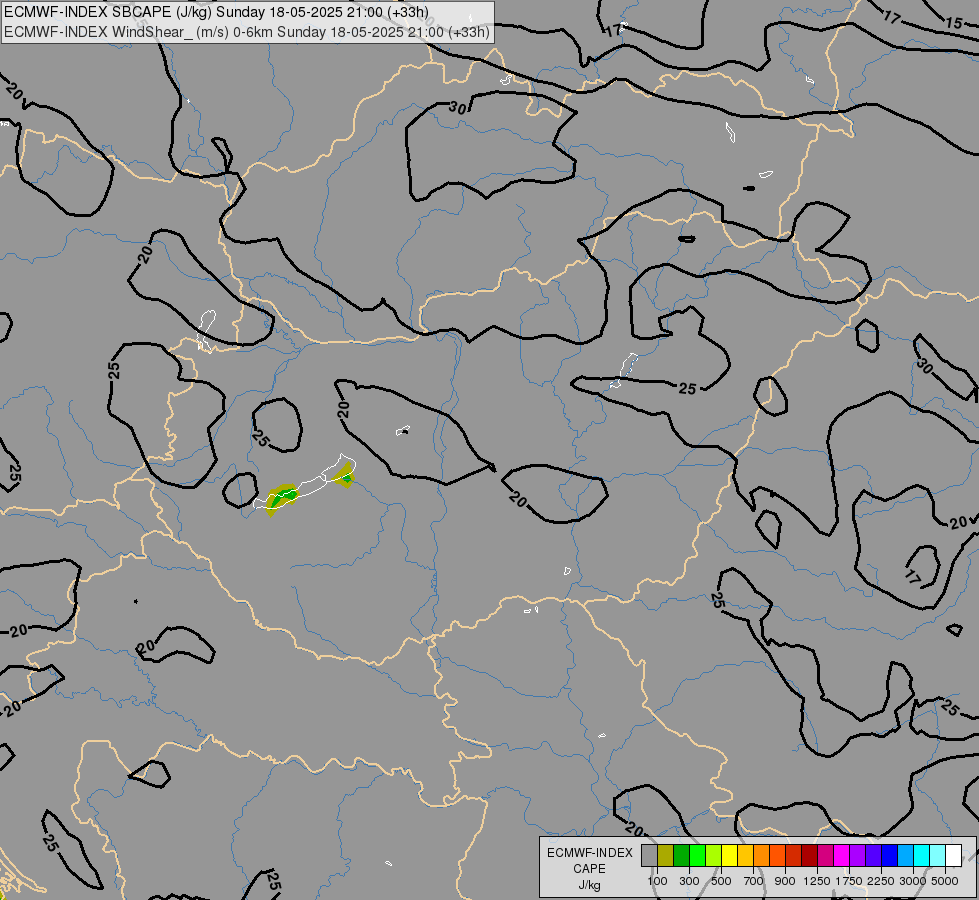Viewport: 979px width, 900px height.
Task: Click the SBCAPE title line in the header
Action: tap(216, 12)
